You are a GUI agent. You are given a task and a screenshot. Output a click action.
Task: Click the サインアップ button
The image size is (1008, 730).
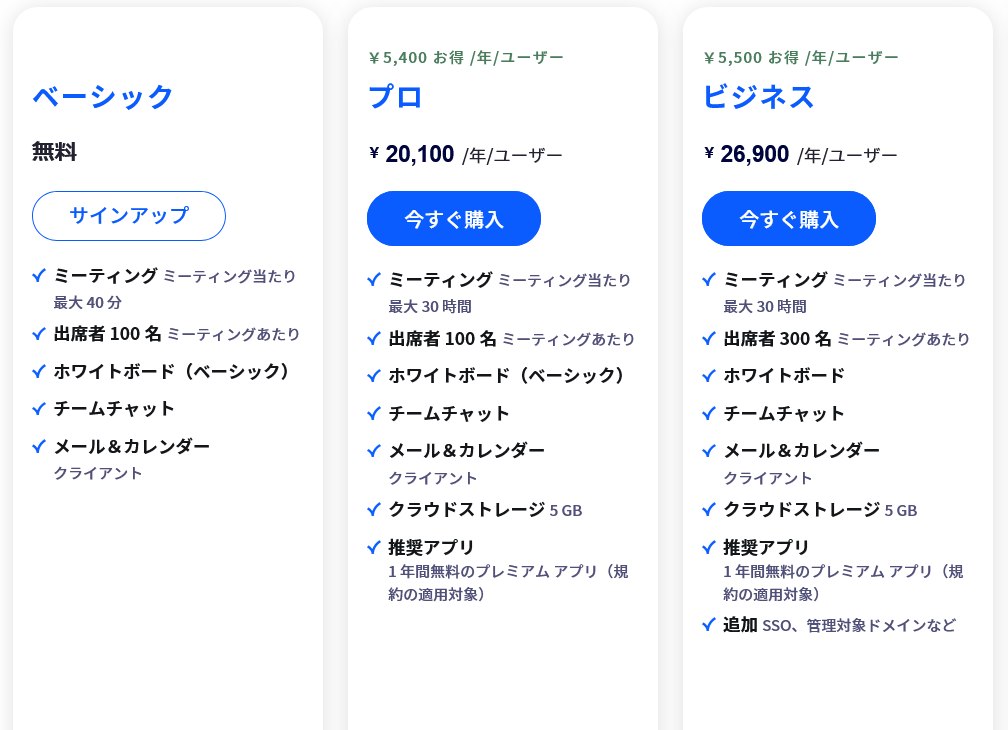pyautogui.click(x=128, y=215)
